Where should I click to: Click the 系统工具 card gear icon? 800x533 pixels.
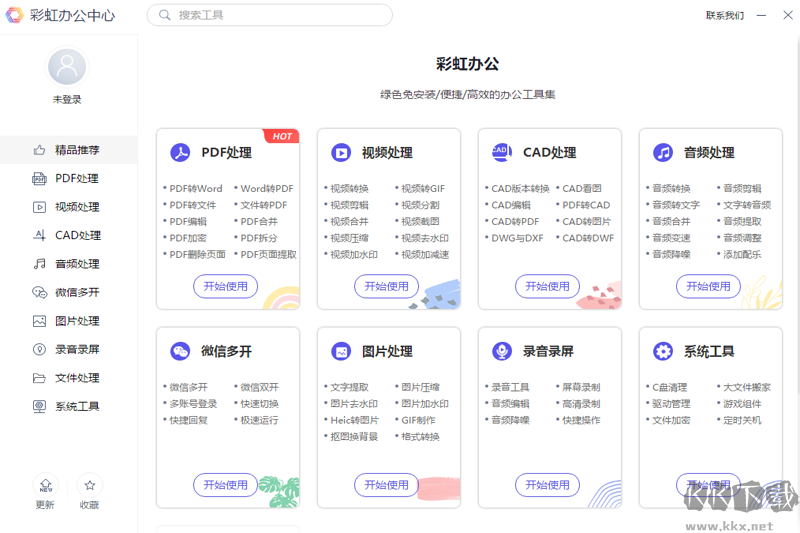point(663,351)
